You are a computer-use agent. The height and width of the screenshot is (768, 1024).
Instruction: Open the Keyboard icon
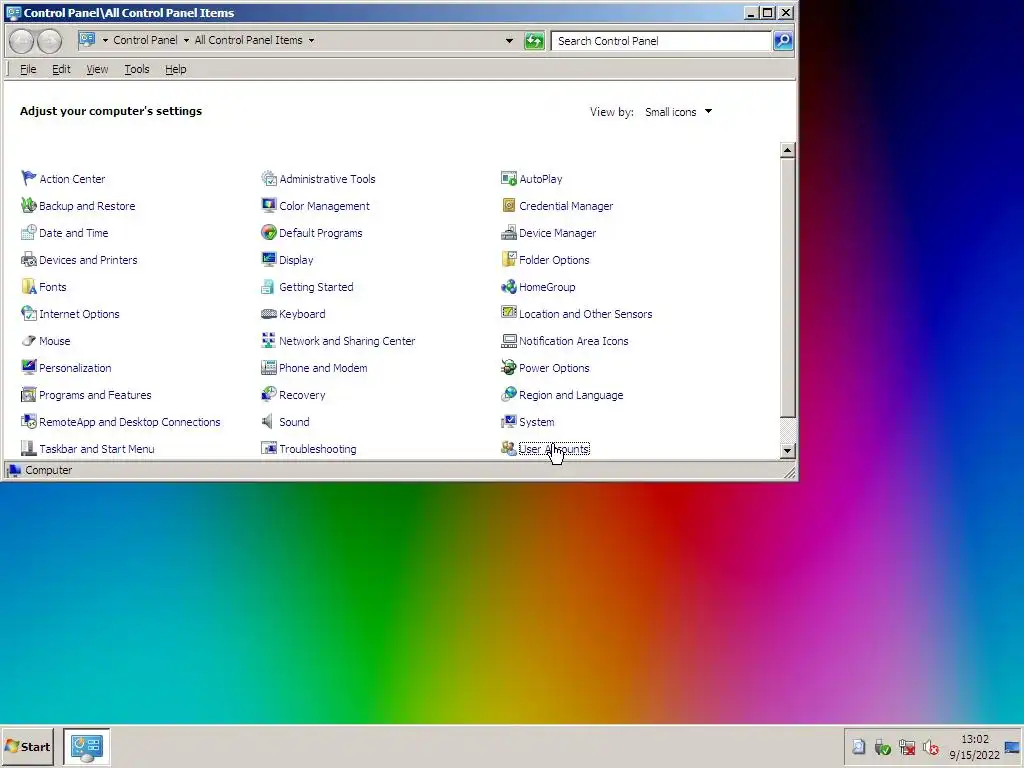coord(268,313)
